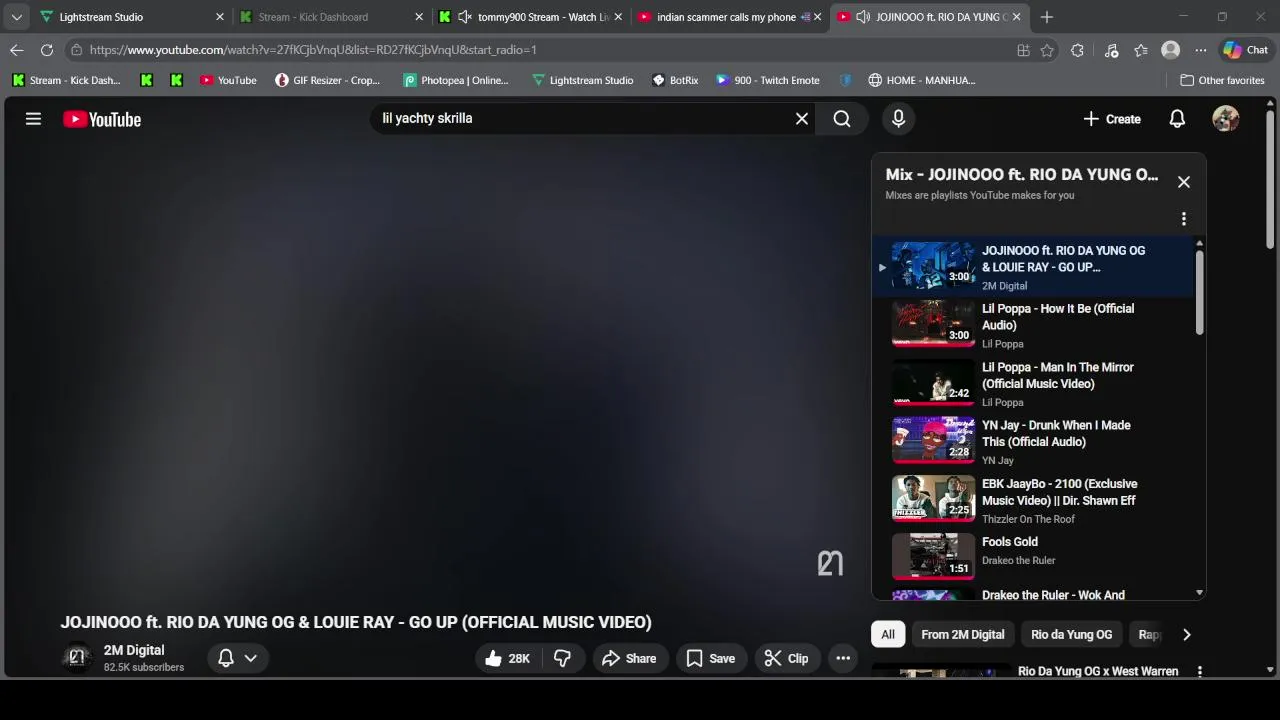Open GIF Resizer bookmark

pyautogui.click(x=328, y=80)
